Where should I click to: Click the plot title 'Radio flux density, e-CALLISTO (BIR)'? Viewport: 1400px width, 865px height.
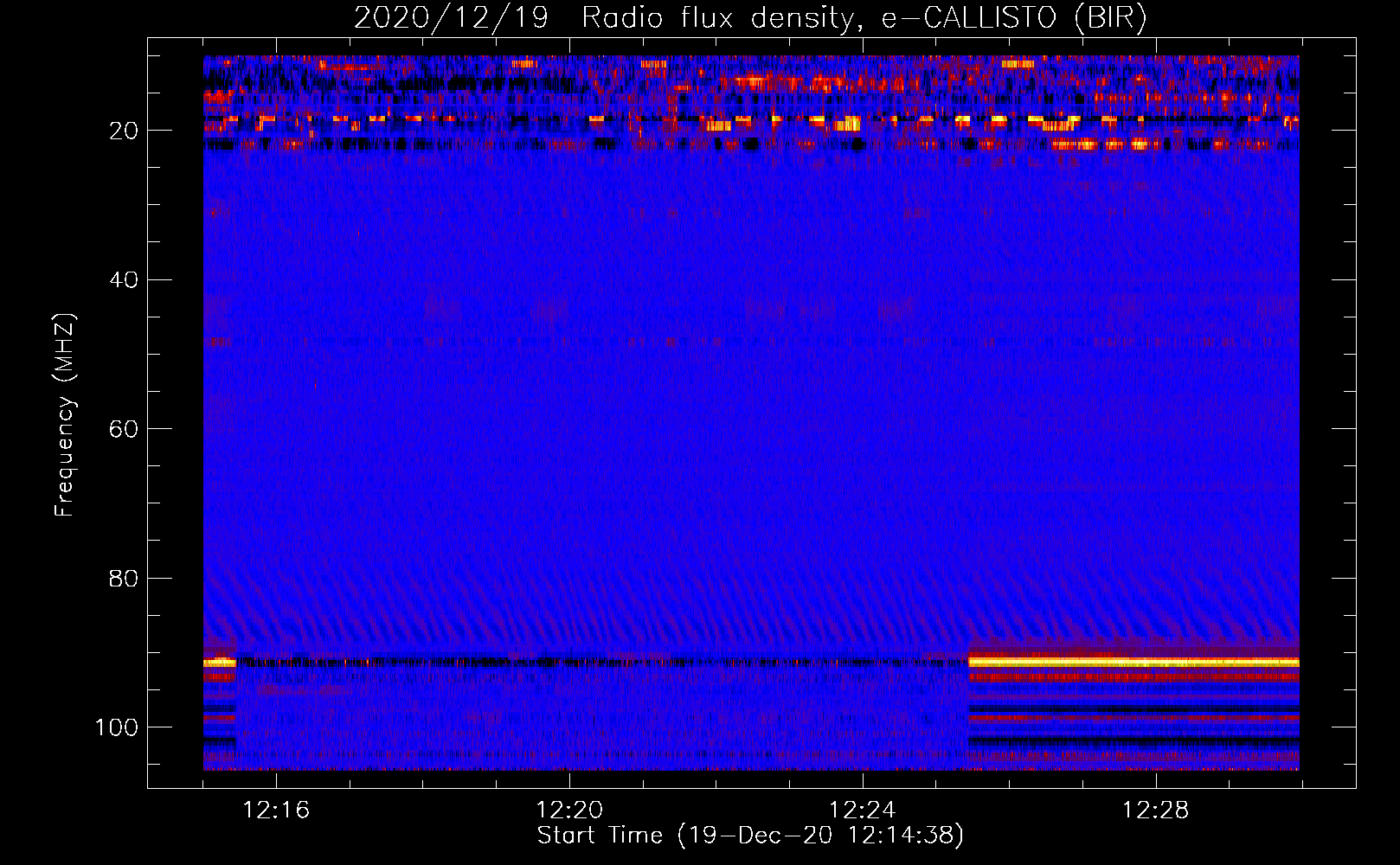coord(864,17)
